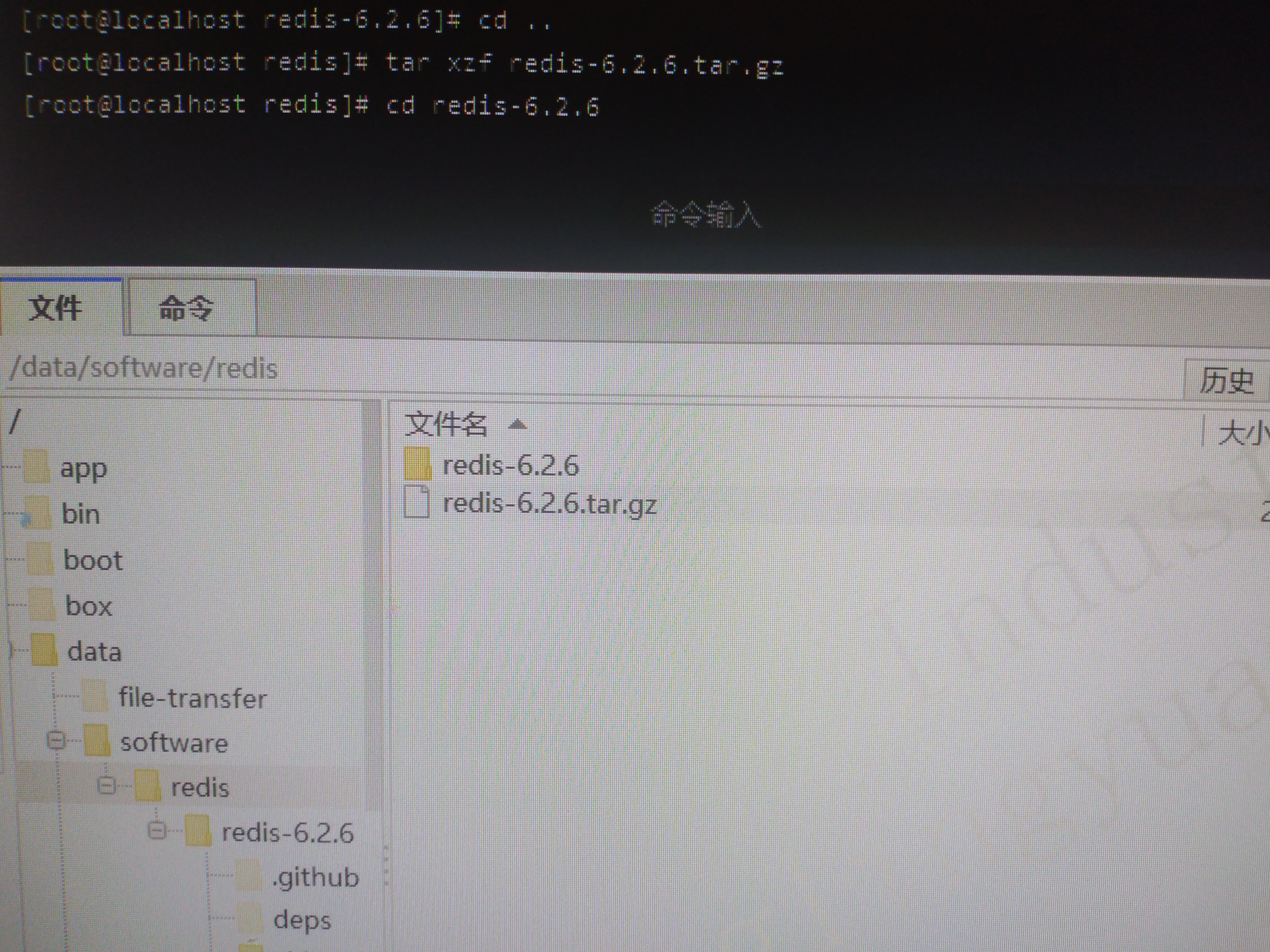Select the root / node in tree
Screen dimensions: 1270x952
15,422
